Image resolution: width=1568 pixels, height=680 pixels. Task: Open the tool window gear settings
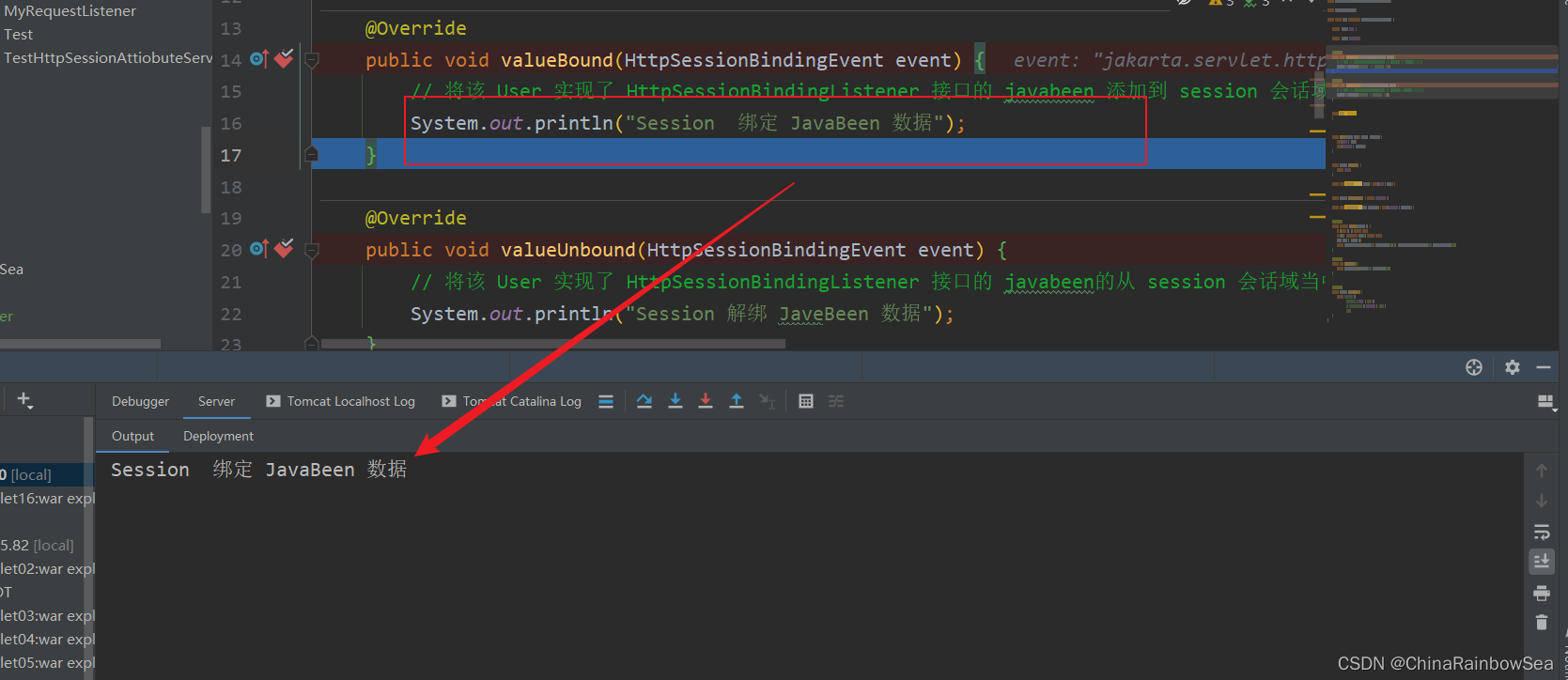click(1513, 367)
